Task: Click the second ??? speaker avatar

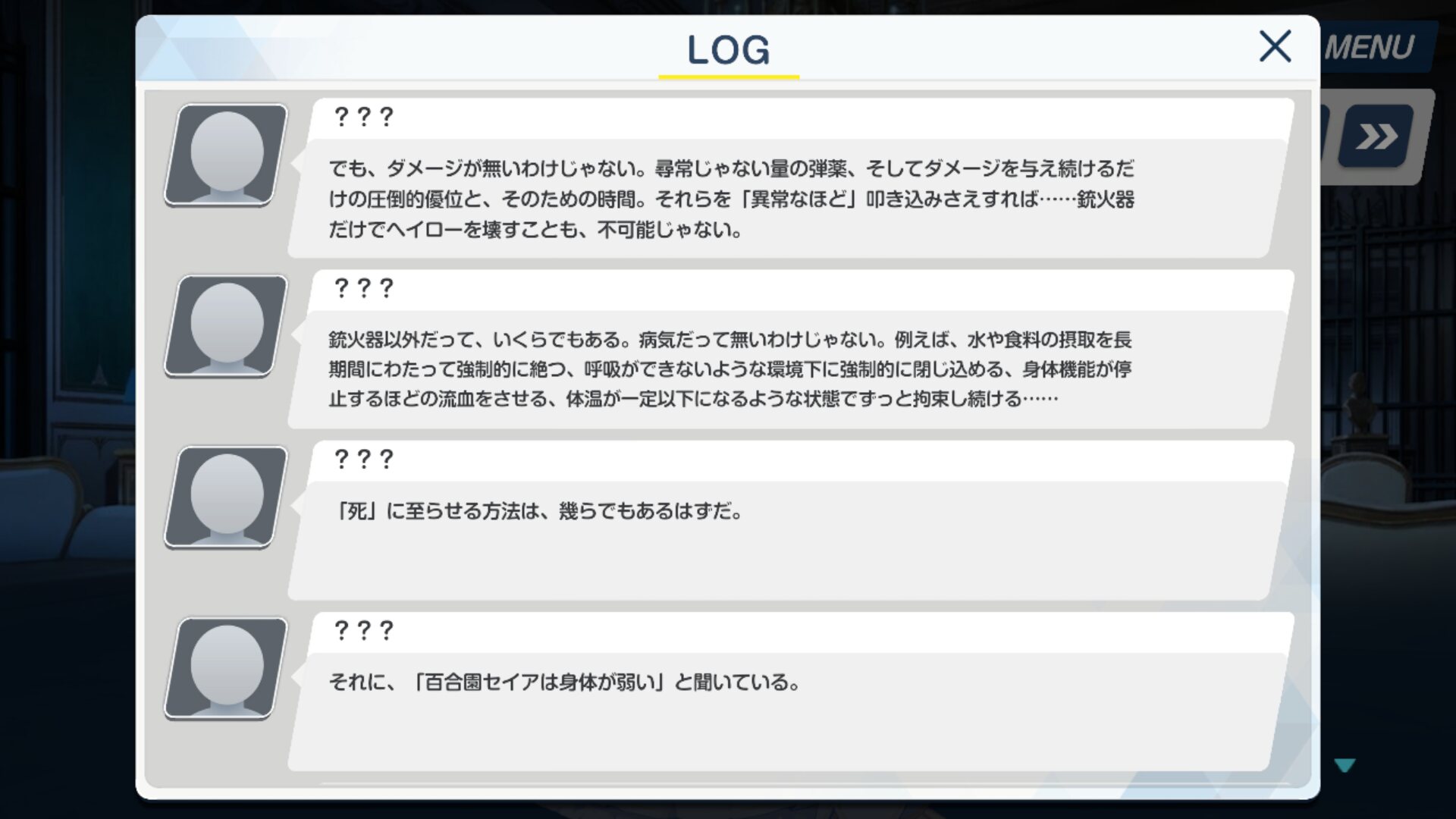Action: click(x=226, y=326)
